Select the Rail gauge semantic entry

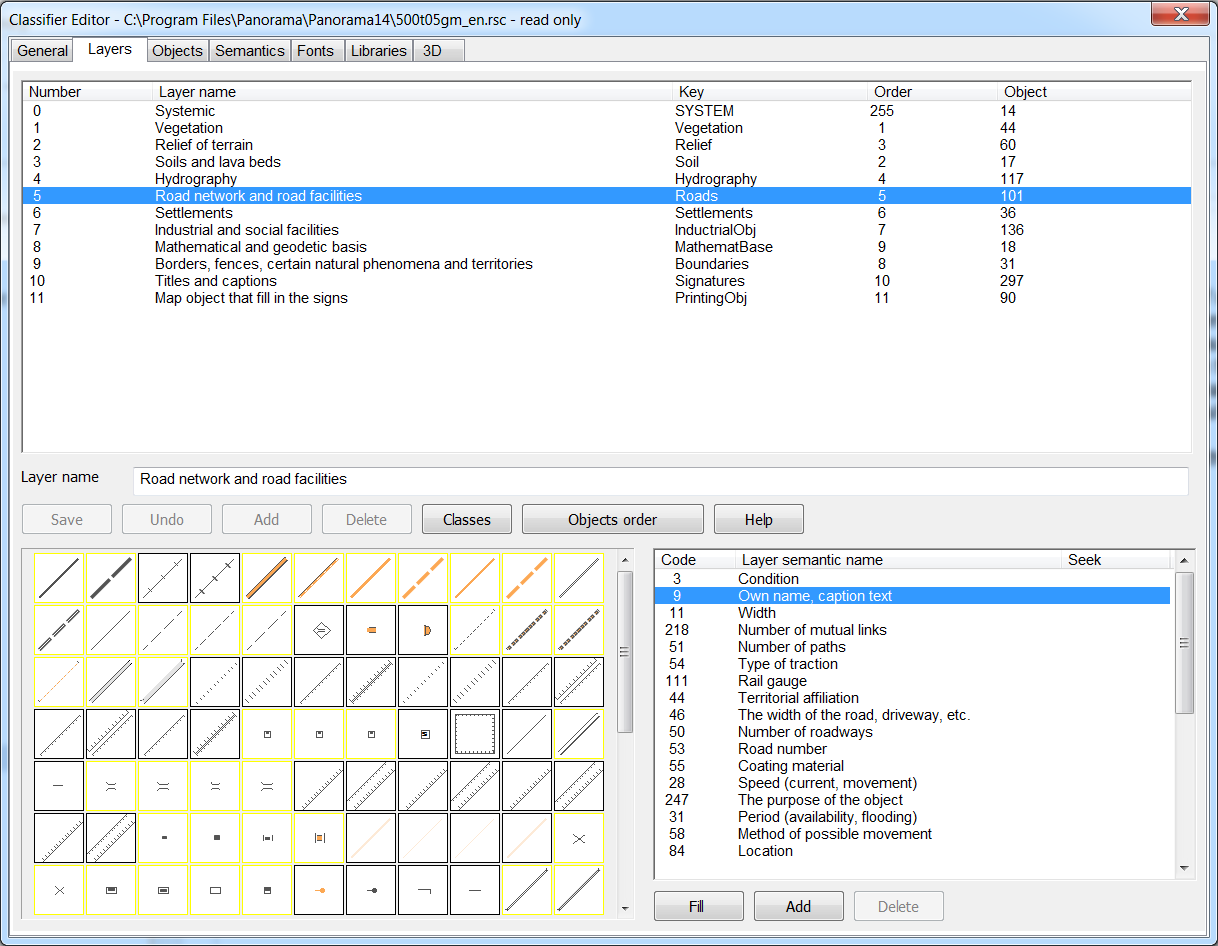pos(771,681)
